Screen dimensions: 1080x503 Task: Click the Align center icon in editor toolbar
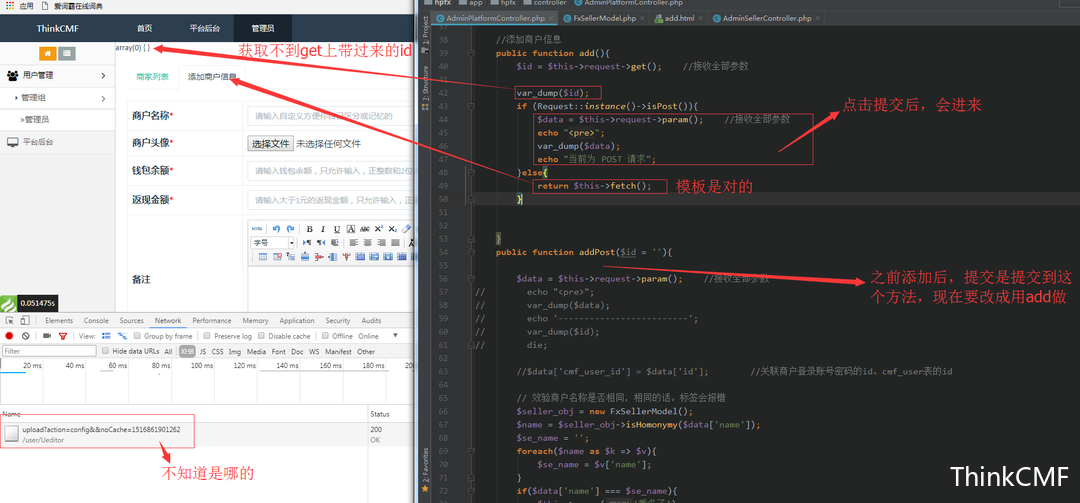click(367, 243)
